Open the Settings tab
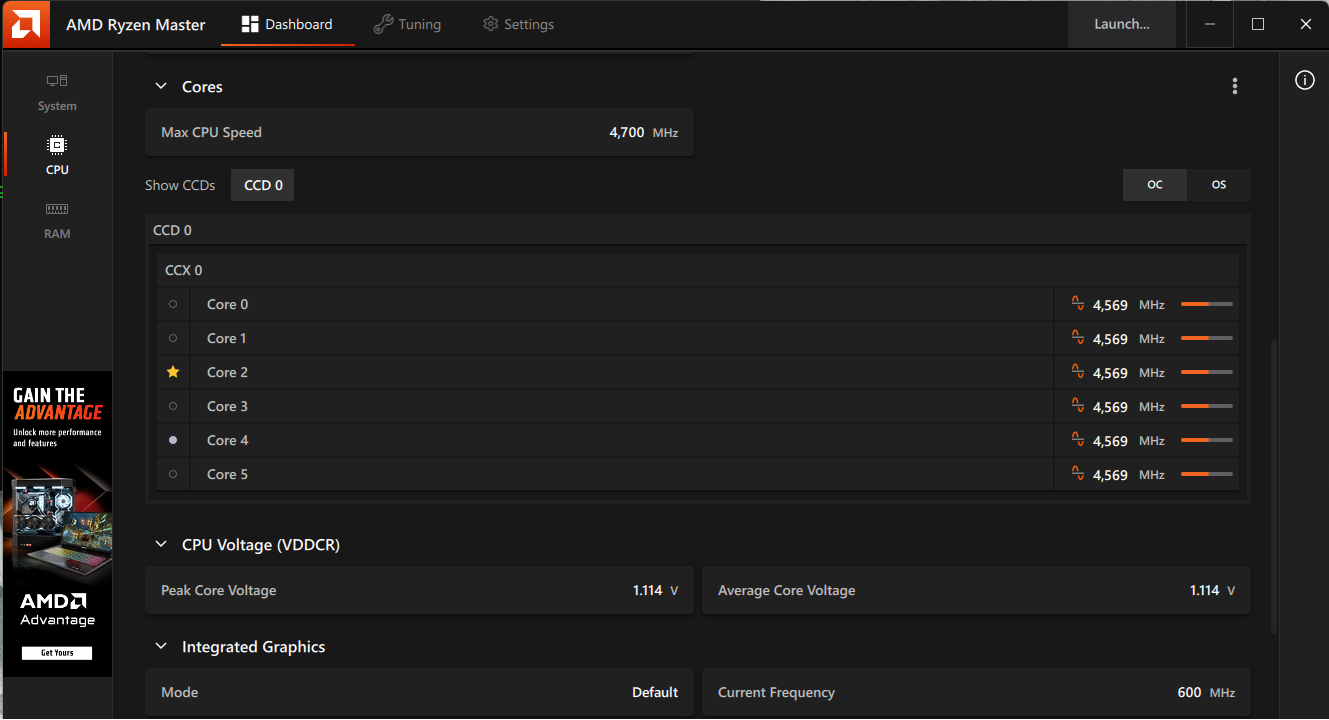This screenshot has height=720, width=1329. pos(518,24)
